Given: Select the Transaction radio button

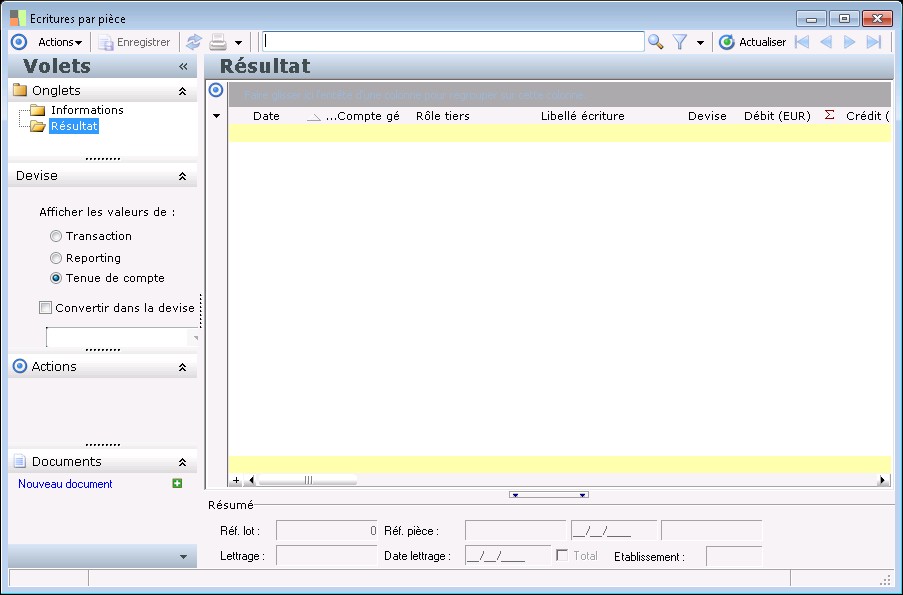Looking at the screenshot, I should pyautogui.click(x=56, y=236).
